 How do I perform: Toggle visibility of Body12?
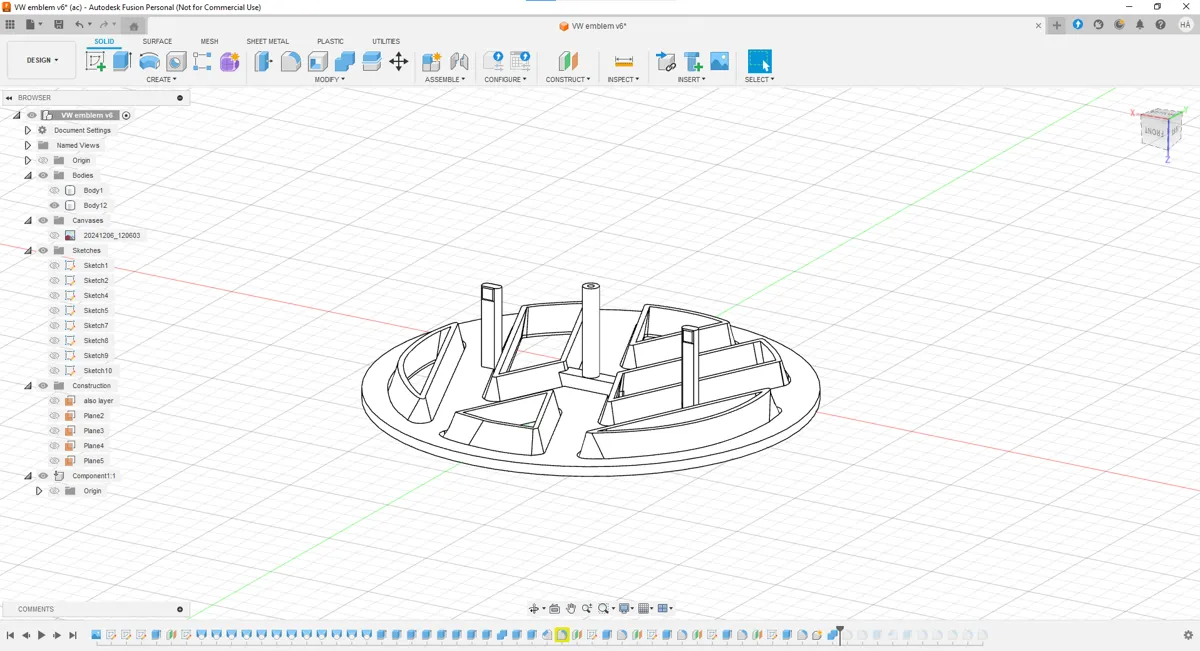[x=55, y=205]
